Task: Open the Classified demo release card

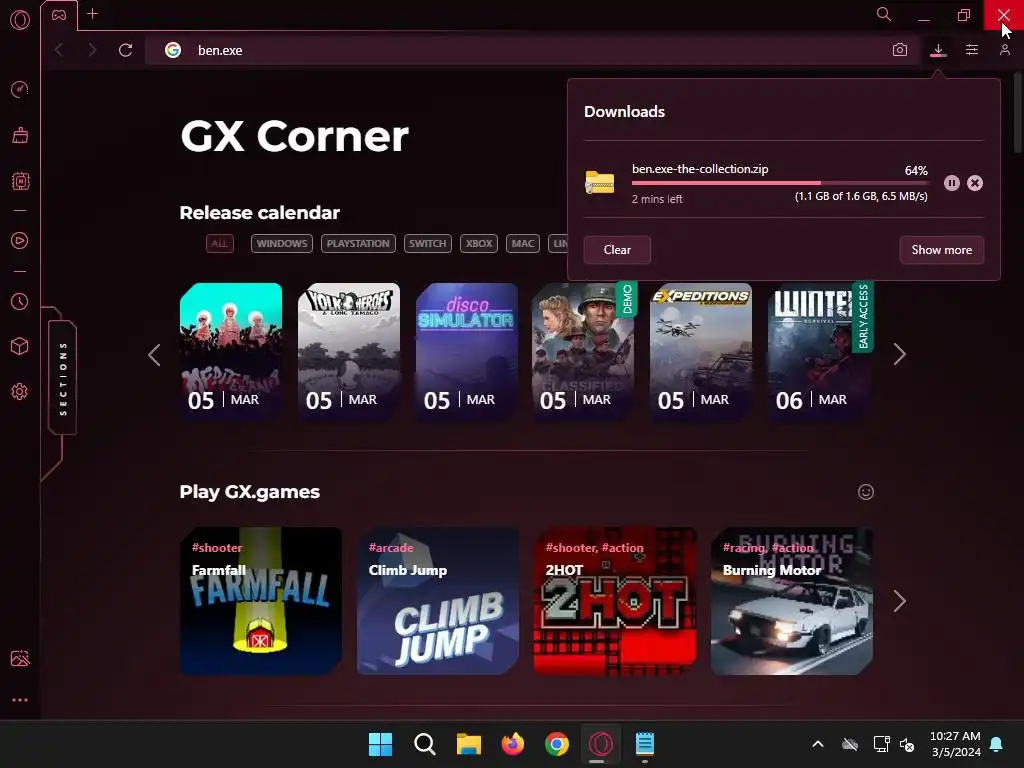Action: click(583, 351)
